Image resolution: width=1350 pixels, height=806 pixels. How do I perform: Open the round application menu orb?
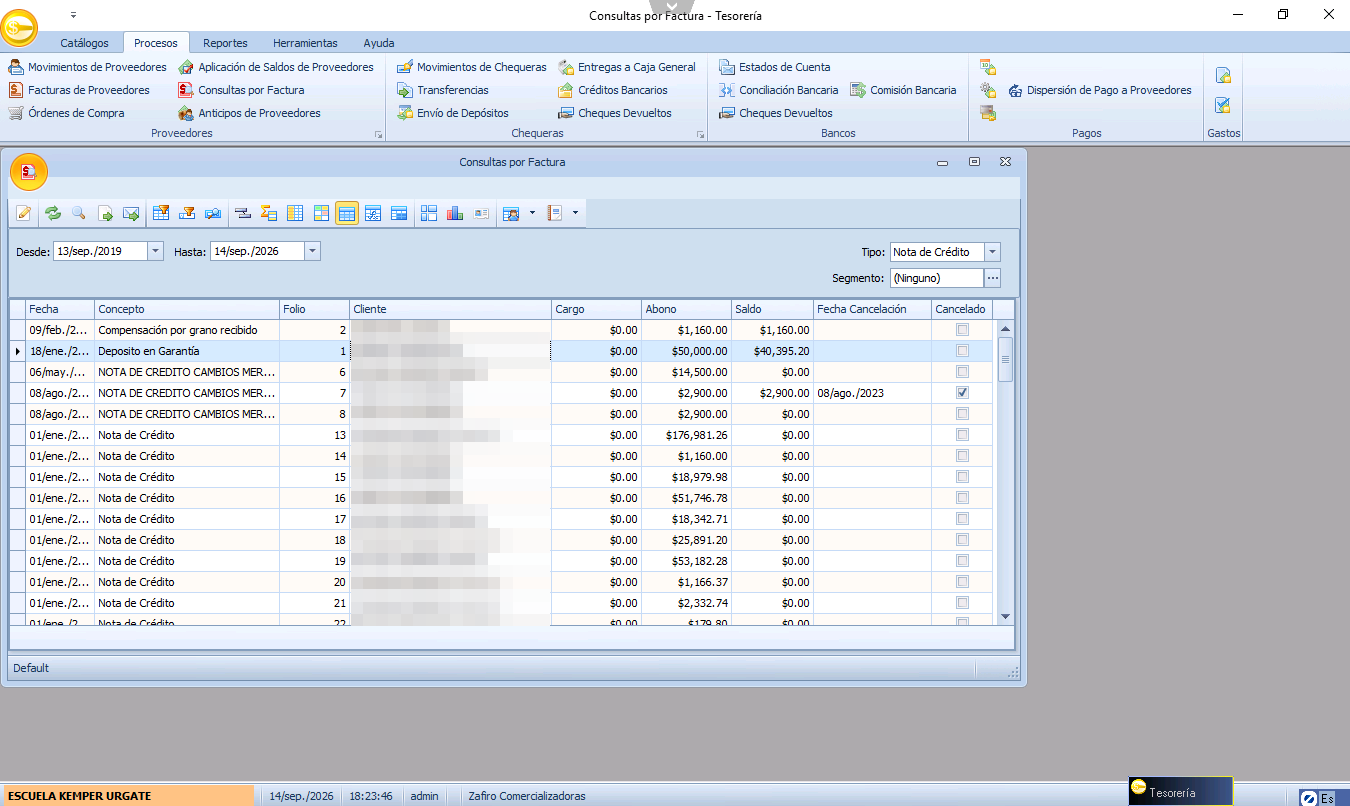[21, 27]
